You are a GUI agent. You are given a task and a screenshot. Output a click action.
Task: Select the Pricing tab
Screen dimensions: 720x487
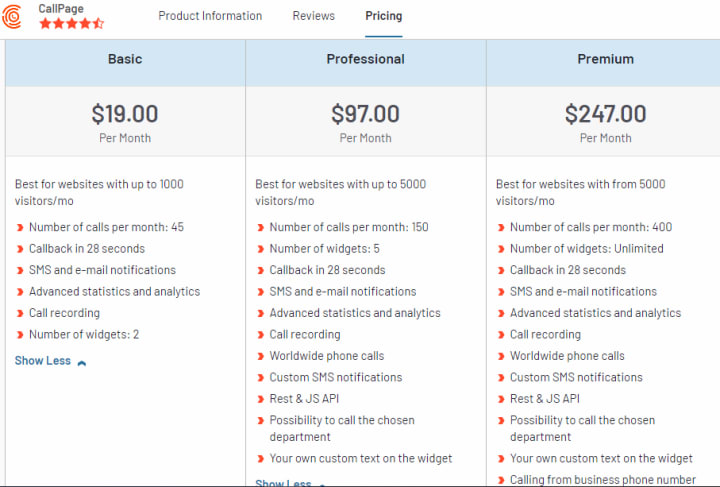383,16
